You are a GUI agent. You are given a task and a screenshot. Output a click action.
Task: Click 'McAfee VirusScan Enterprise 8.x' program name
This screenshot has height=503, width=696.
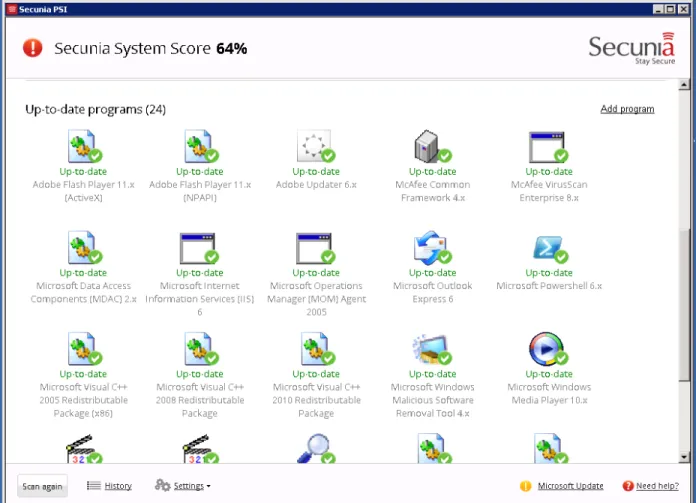[549, 191]
